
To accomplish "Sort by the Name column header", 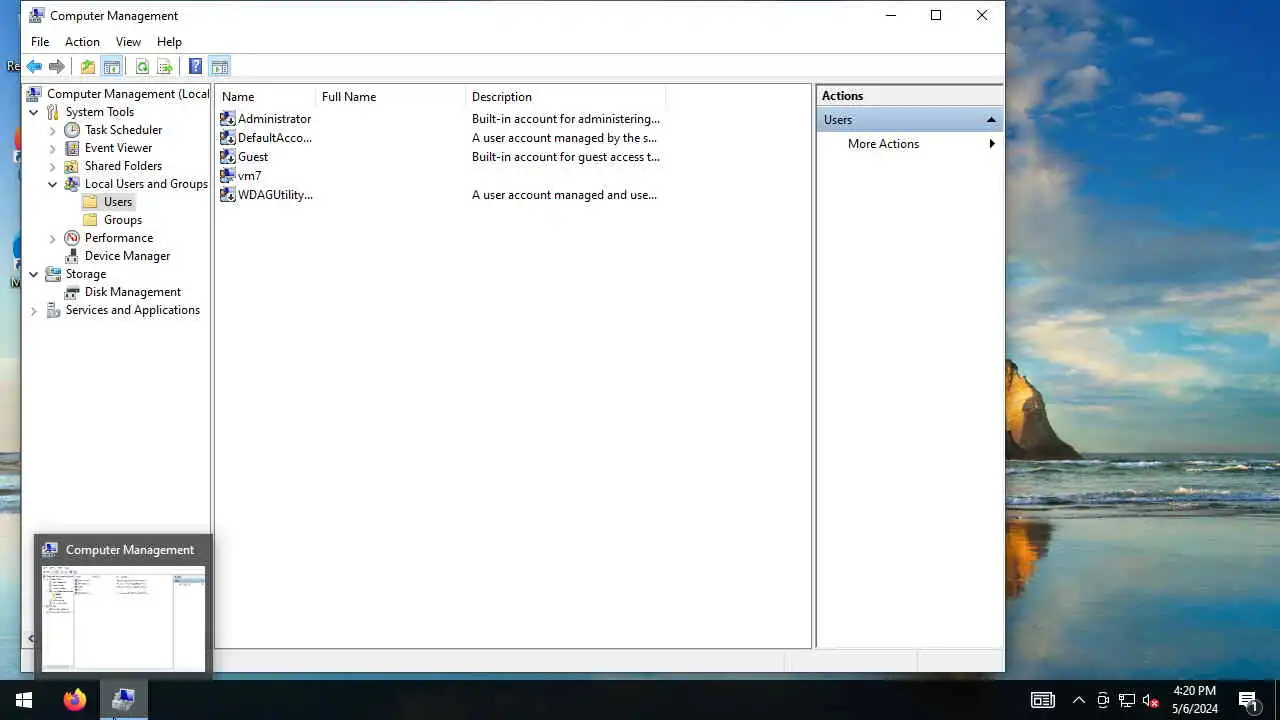I will 266,97.
